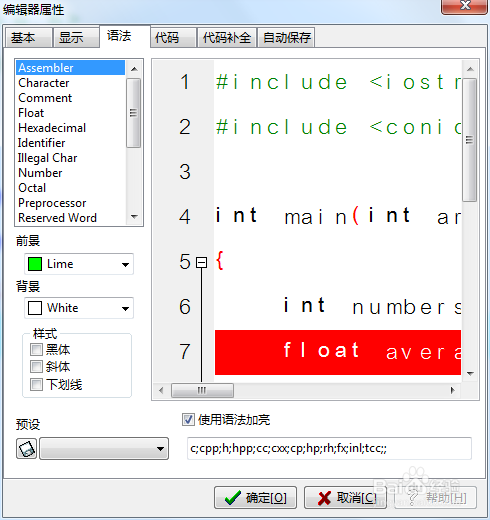Viewport: 490px width, 520px height.
Task: Click the horizontal scrollbar thumb in code preview
Action: [202, 390]
